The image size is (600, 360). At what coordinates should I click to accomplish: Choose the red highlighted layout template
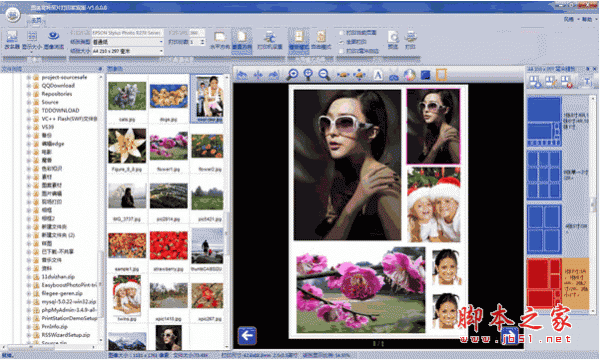(x=544, y=283)
